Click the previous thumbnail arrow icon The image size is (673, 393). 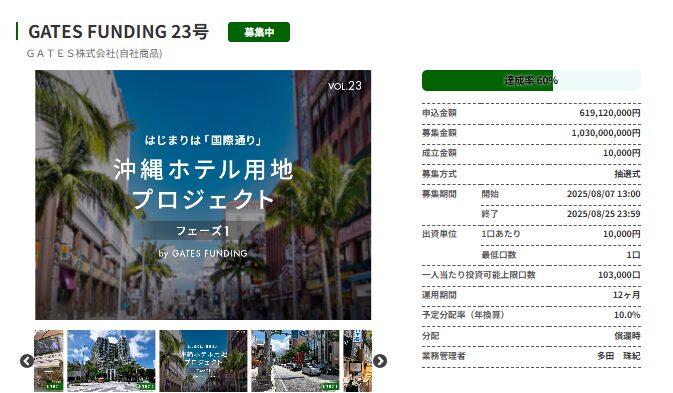click(x=27, y=361)
